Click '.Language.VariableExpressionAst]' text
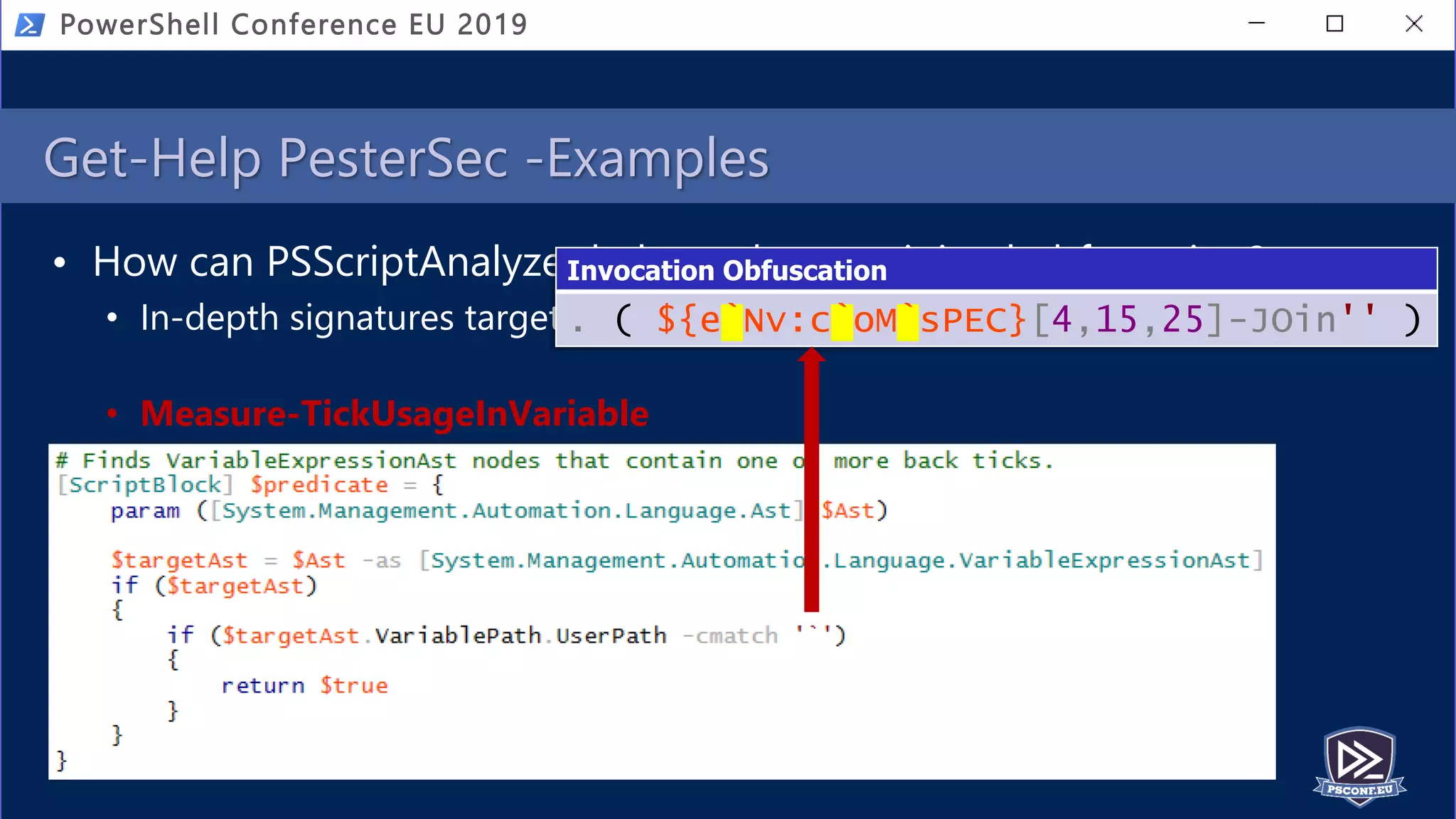 (x=1042, y=560)
